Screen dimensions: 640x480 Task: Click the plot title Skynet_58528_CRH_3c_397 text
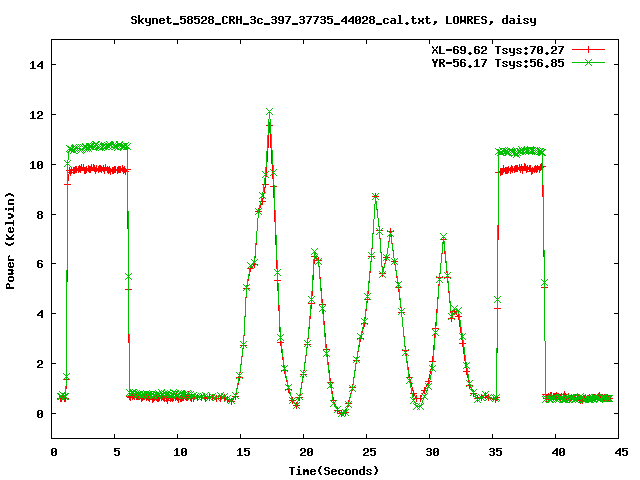pyautogui.click(x=333, y=20)
